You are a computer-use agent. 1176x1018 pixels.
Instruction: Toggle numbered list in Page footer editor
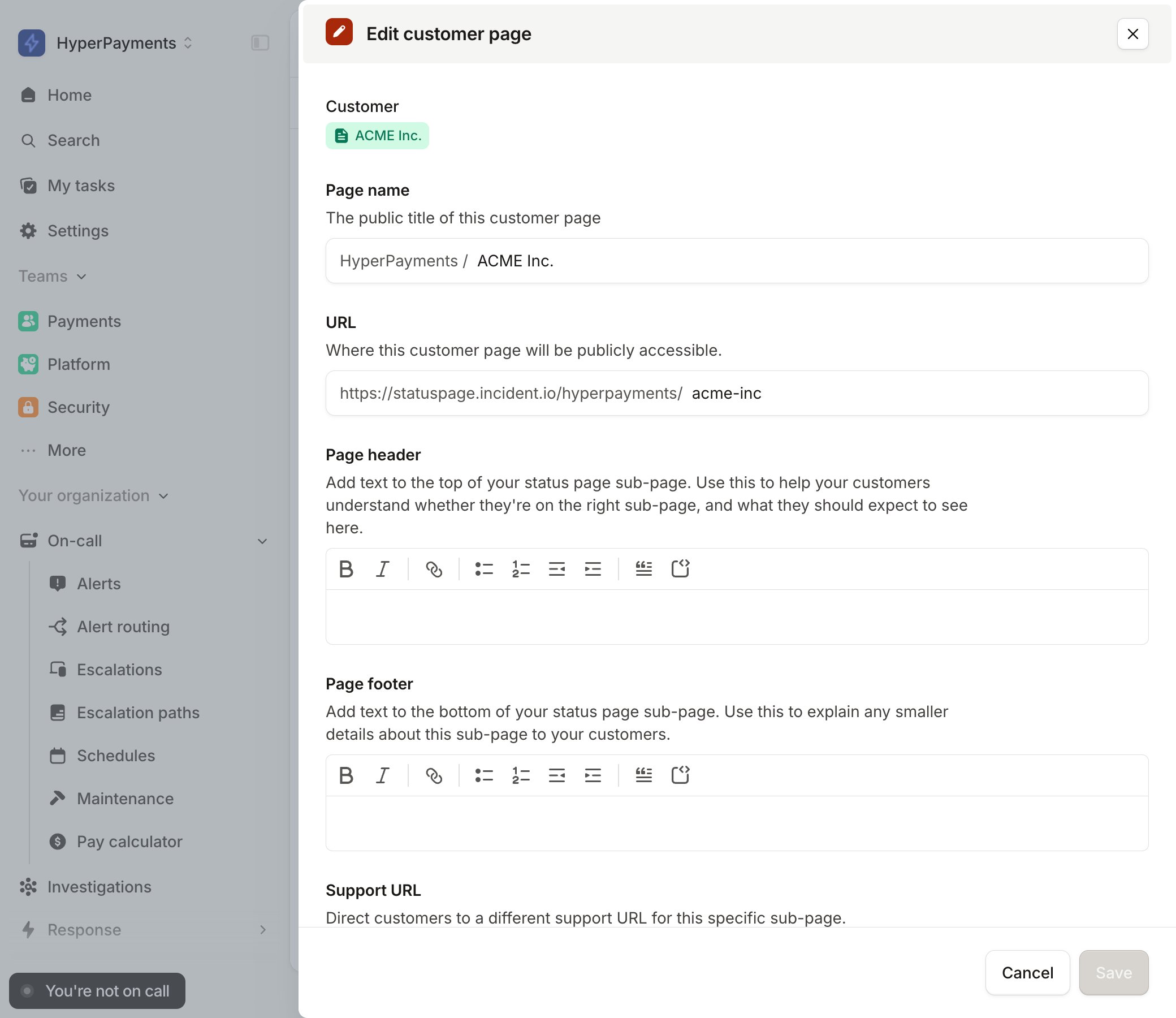[x=521, y=775]
